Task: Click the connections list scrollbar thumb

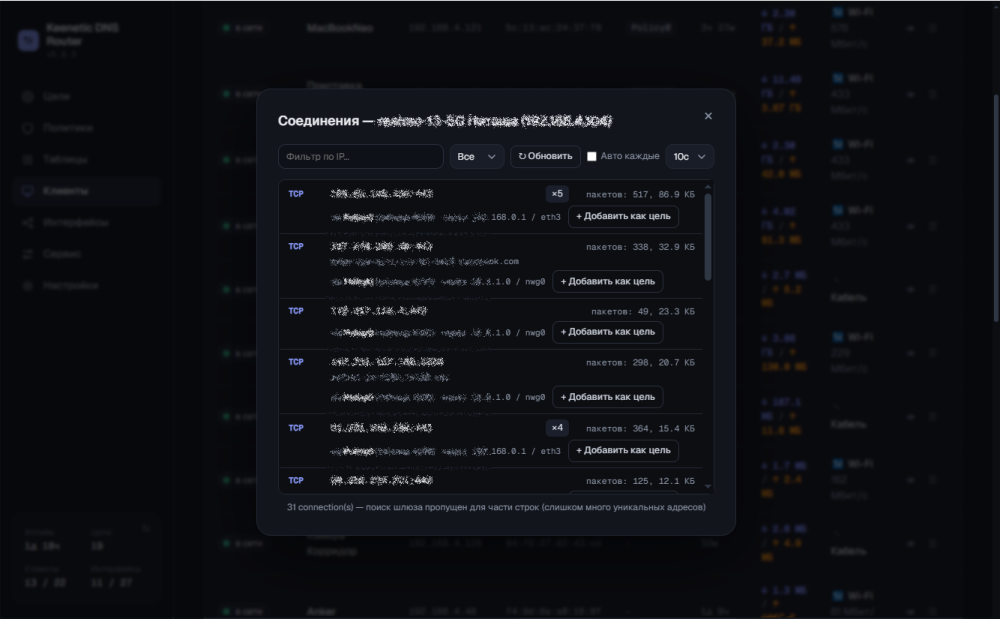Action: pos(707,237)
